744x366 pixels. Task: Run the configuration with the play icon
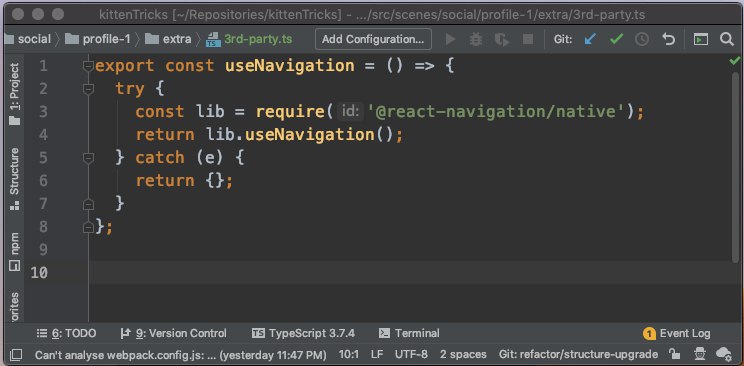click(450, 39)
